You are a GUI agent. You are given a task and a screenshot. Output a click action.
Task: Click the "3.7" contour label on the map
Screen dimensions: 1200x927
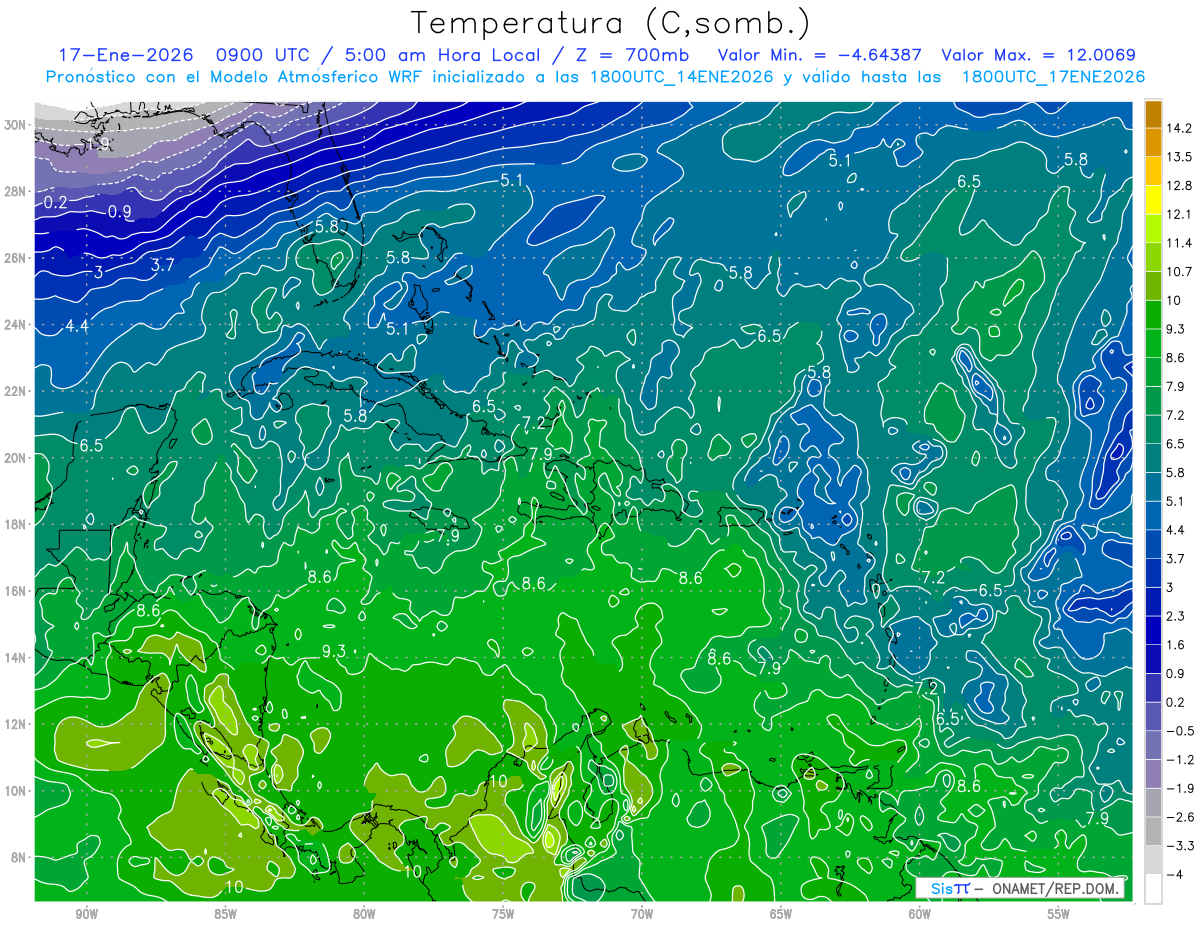[x=163, y=265]
